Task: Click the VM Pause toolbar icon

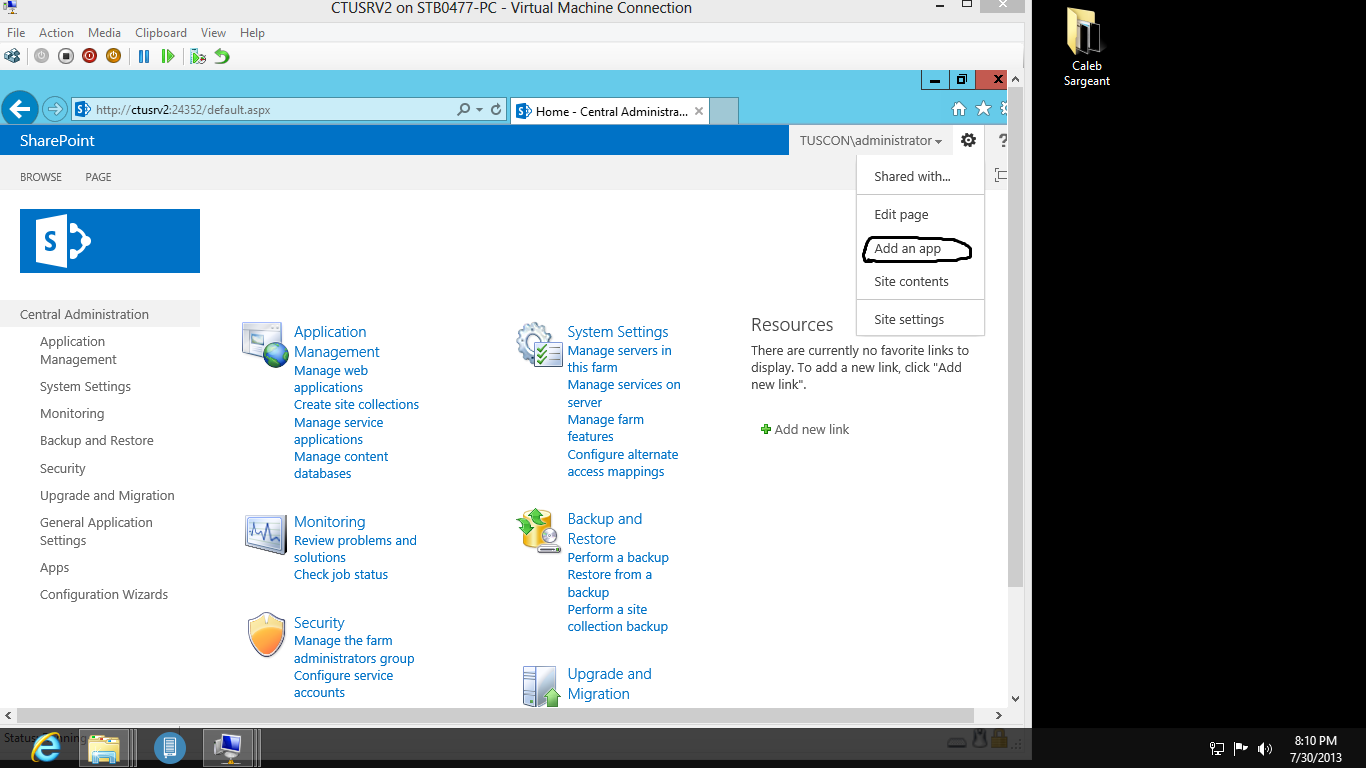Action: [144, 56]
